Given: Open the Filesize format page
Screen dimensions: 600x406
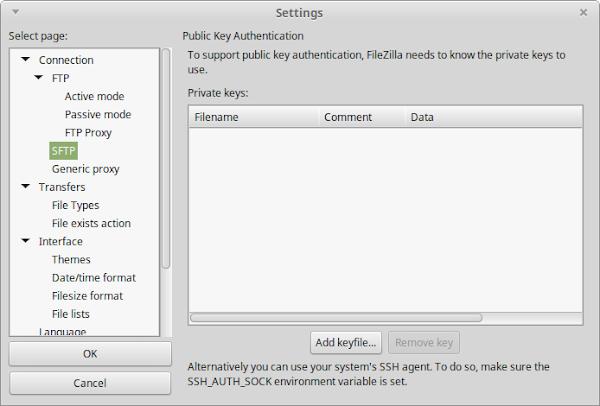Looking at the screenshot, I should 87,296.
